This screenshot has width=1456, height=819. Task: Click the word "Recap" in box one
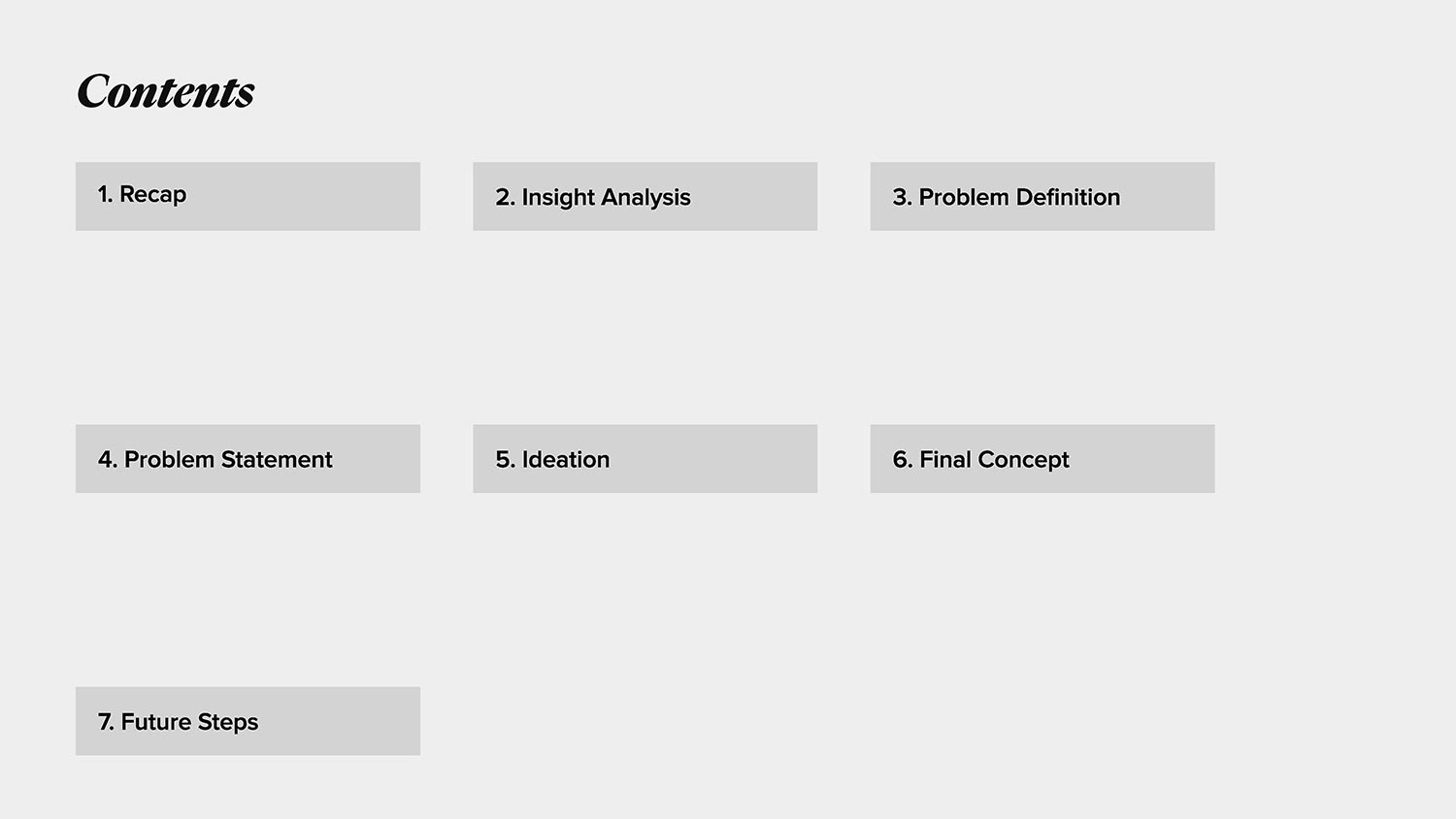coord(152,194)
